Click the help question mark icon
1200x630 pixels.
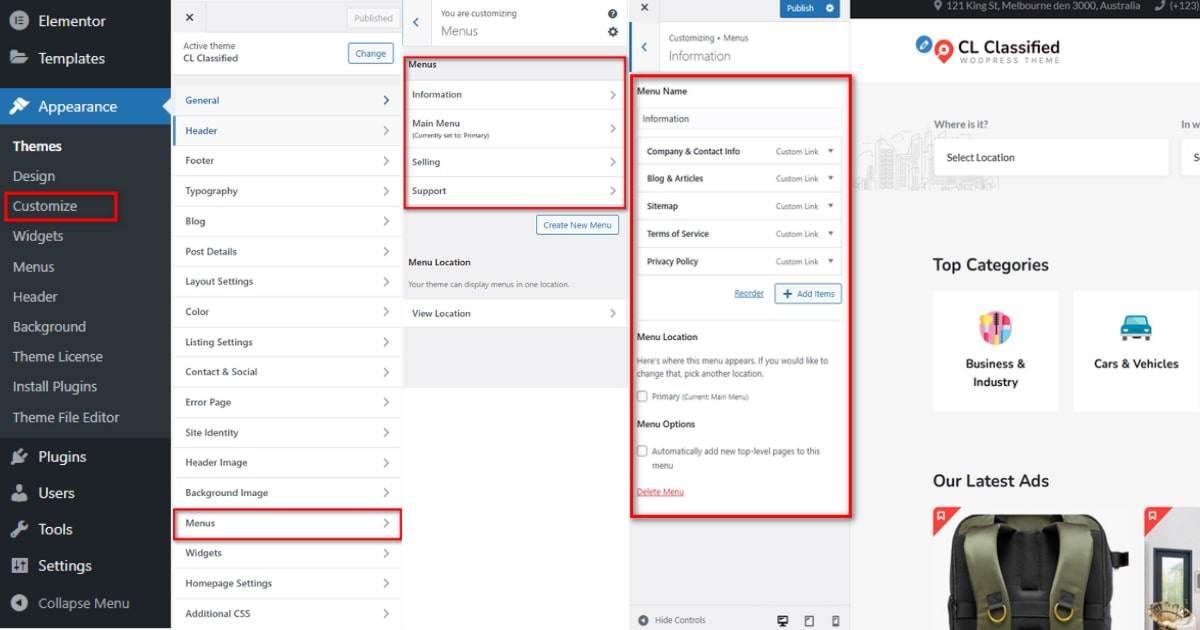point(612,14)
